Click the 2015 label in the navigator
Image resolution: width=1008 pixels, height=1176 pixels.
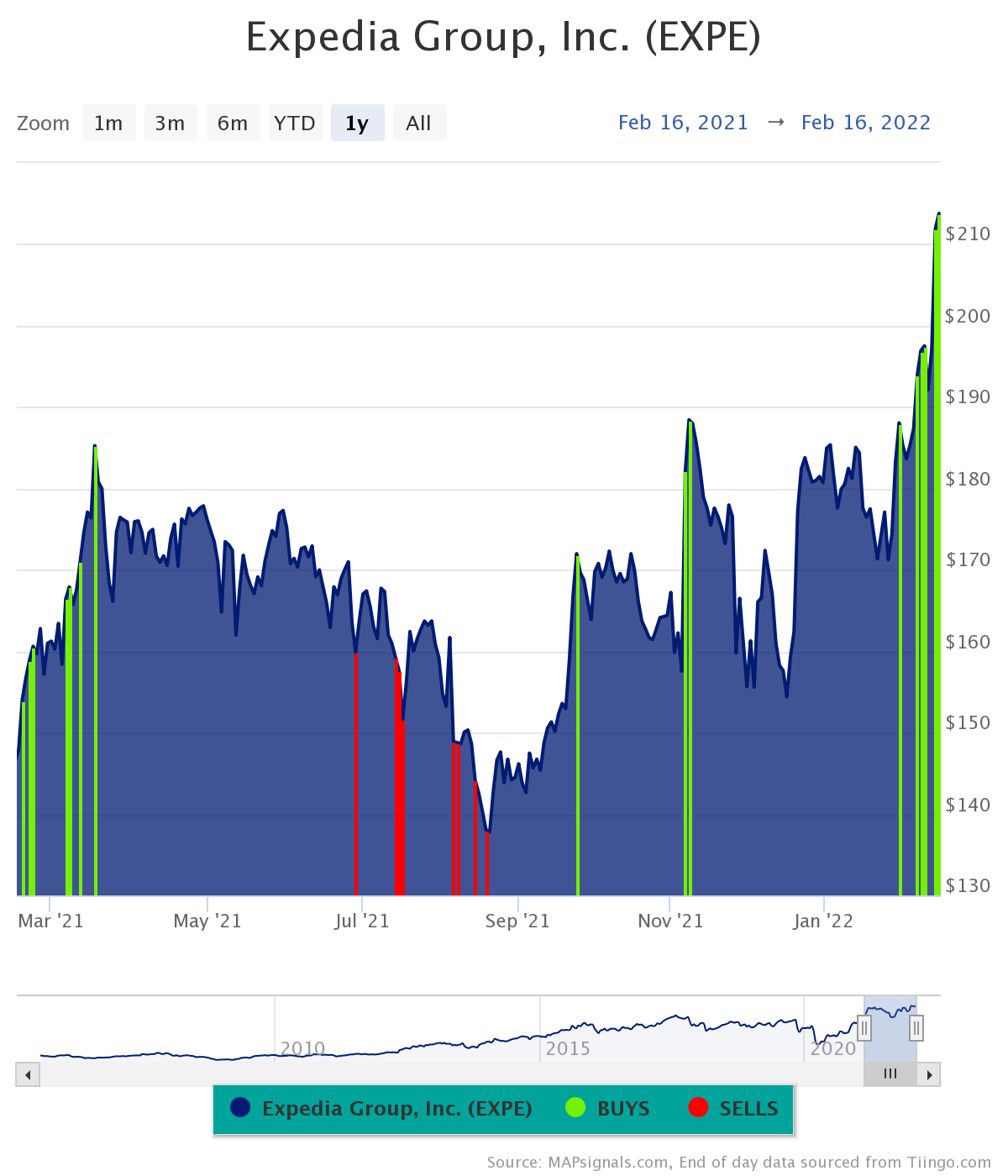568,1048
